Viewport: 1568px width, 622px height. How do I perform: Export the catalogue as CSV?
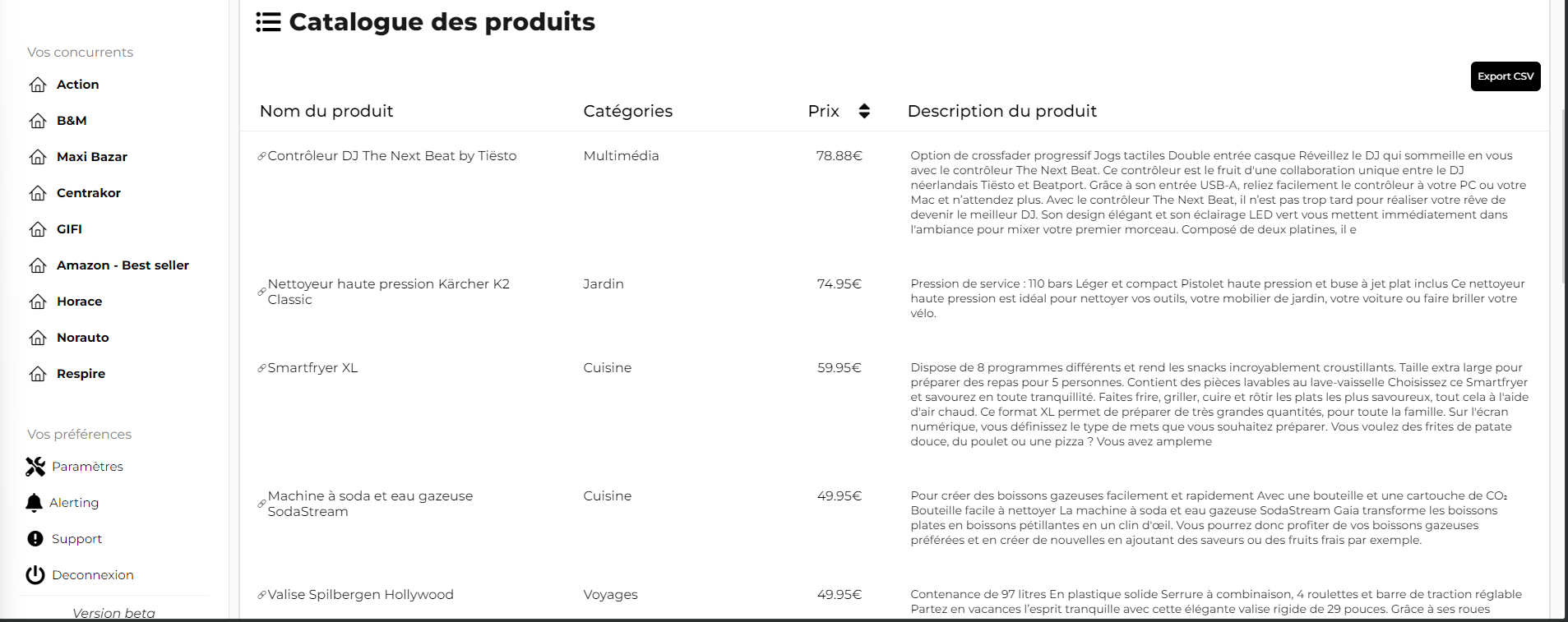(1506, 76)
